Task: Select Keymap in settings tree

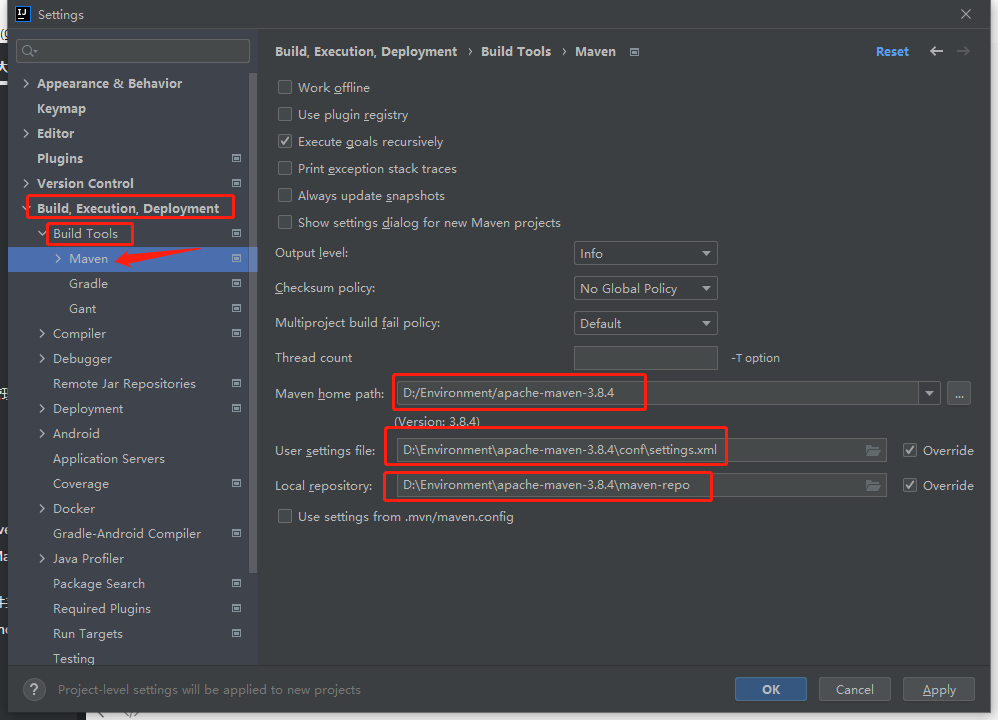Action: pyautogui.click(x=61, y=109)
